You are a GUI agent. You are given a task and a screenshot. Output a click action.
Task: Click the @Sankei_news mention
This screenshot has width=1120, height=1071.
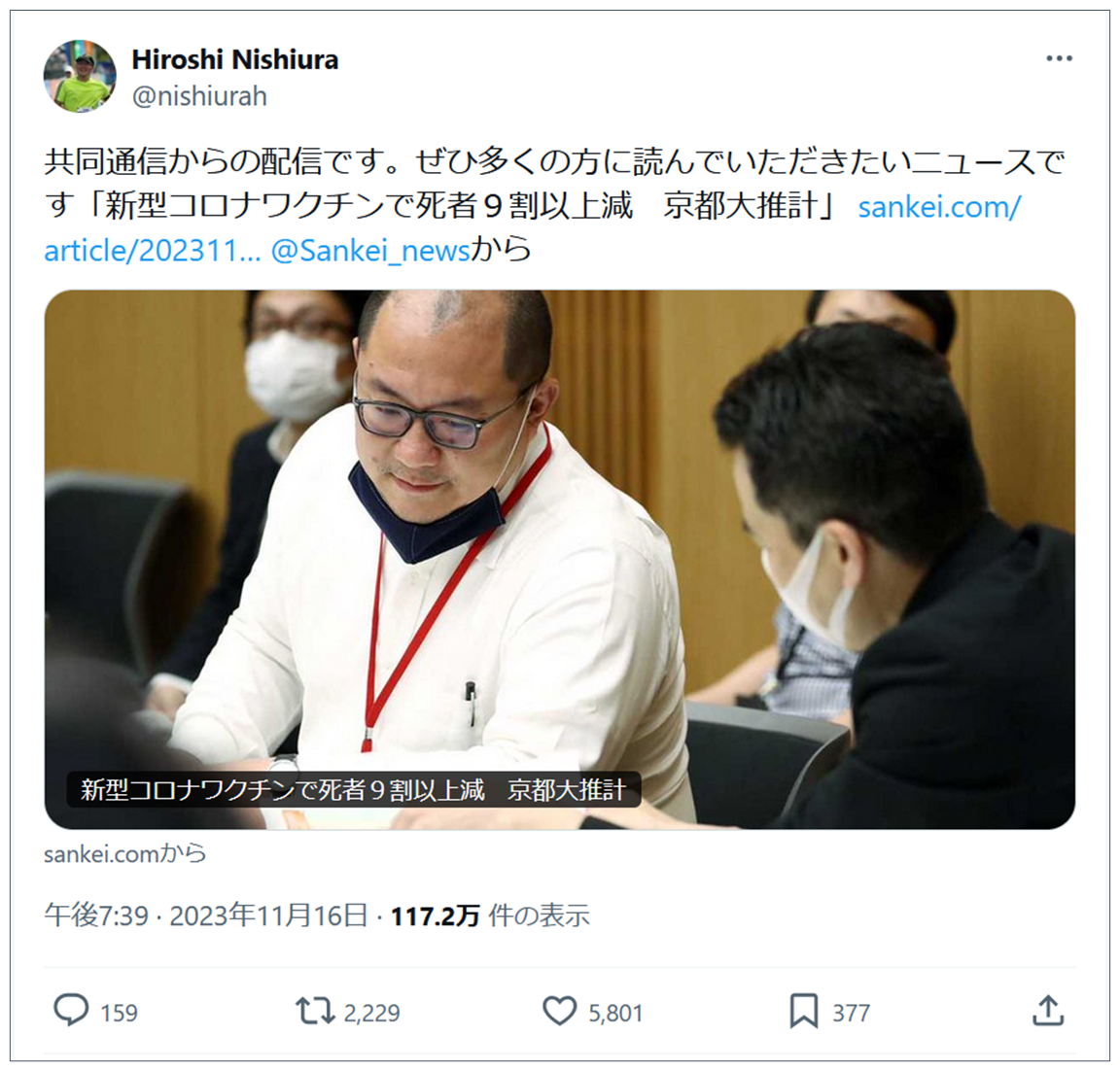point(370,251)
